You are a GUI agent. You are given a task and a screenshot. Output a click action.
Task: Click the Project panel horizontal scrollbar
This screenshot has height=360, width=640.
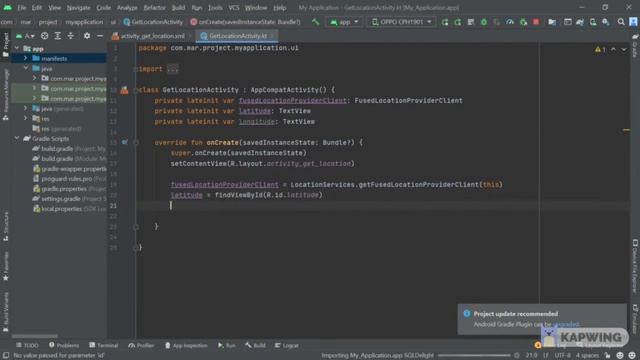(35, 336)
